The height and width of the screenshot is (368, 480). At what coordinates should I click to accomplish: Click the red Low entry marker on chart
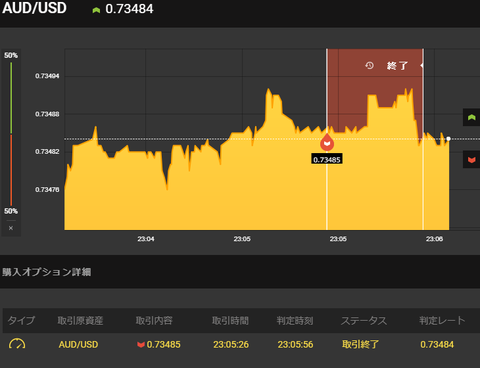tap(327, 143)
